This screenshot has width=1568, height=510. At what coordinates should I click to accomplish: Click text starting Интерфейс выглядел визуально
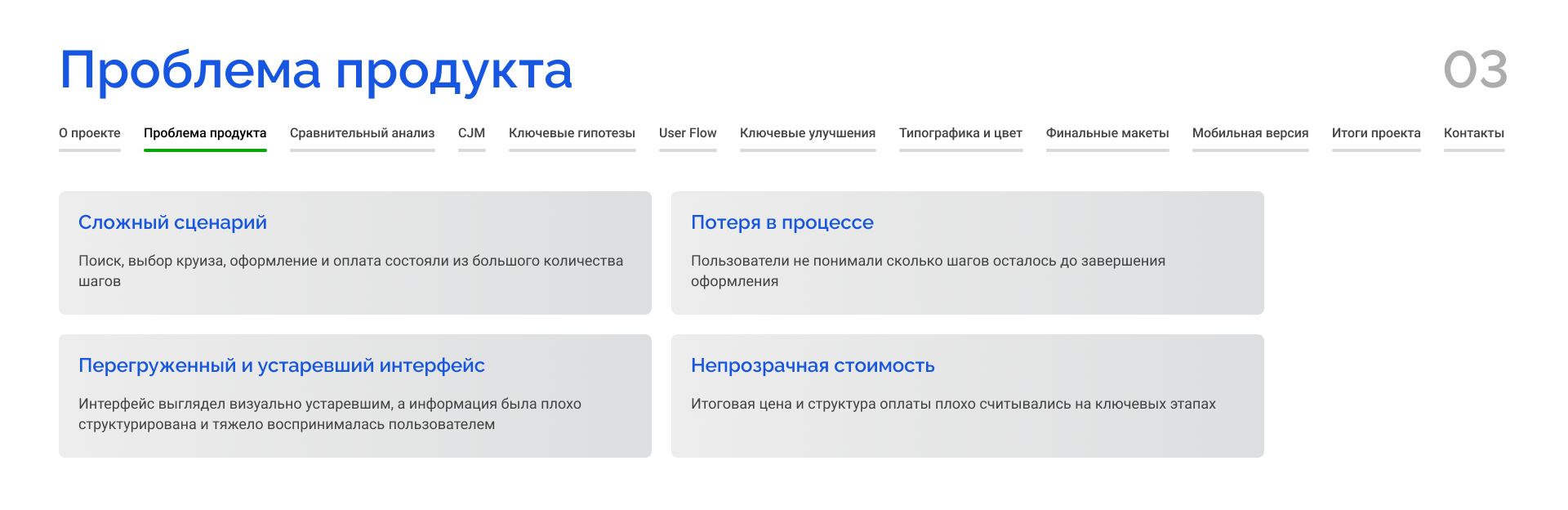click(330, 414)
